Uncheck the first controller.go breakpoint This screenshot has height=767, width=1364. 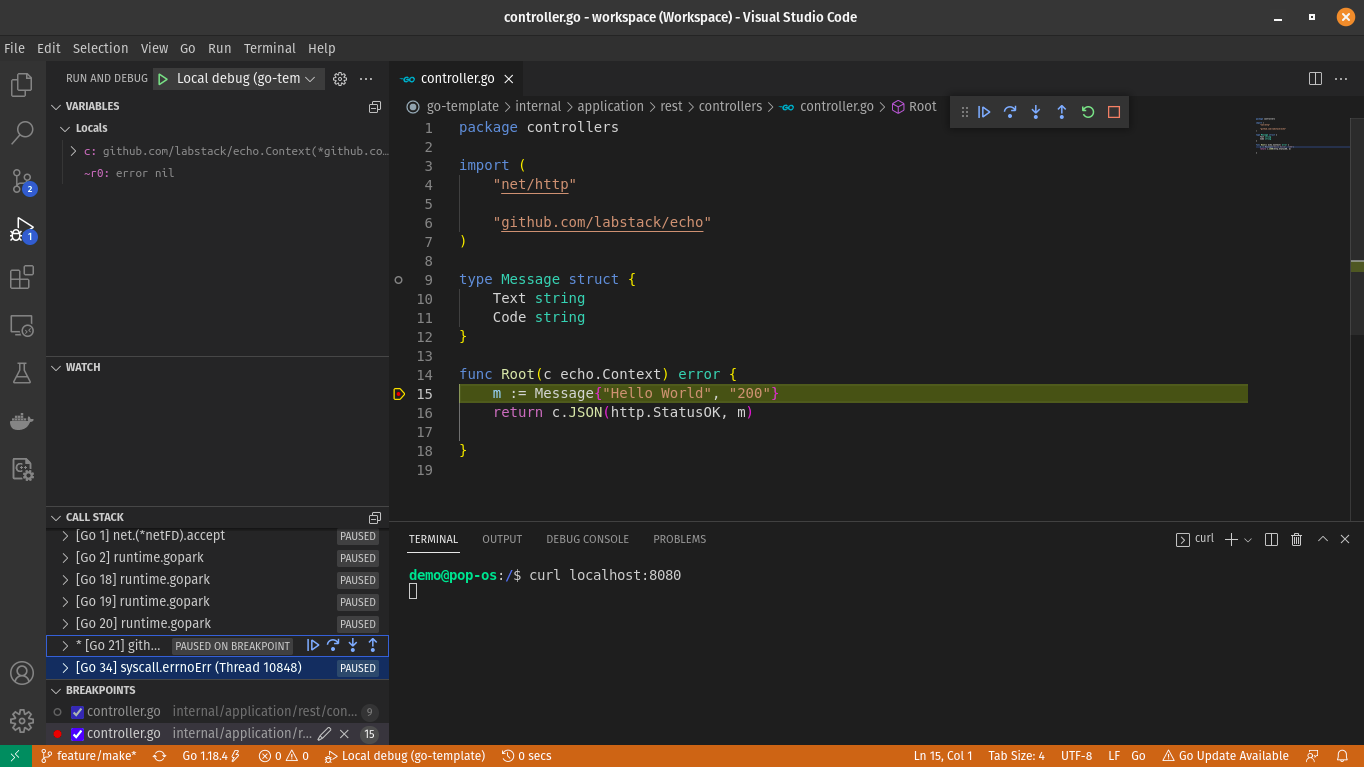pyautogui.click(x=76, y=711)
